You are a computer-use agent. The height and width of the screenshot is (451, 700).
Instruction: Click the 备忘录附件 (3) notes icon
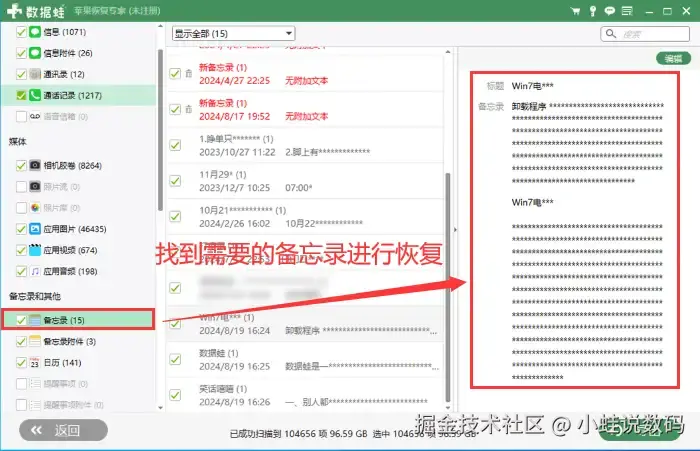click(35, 342)
